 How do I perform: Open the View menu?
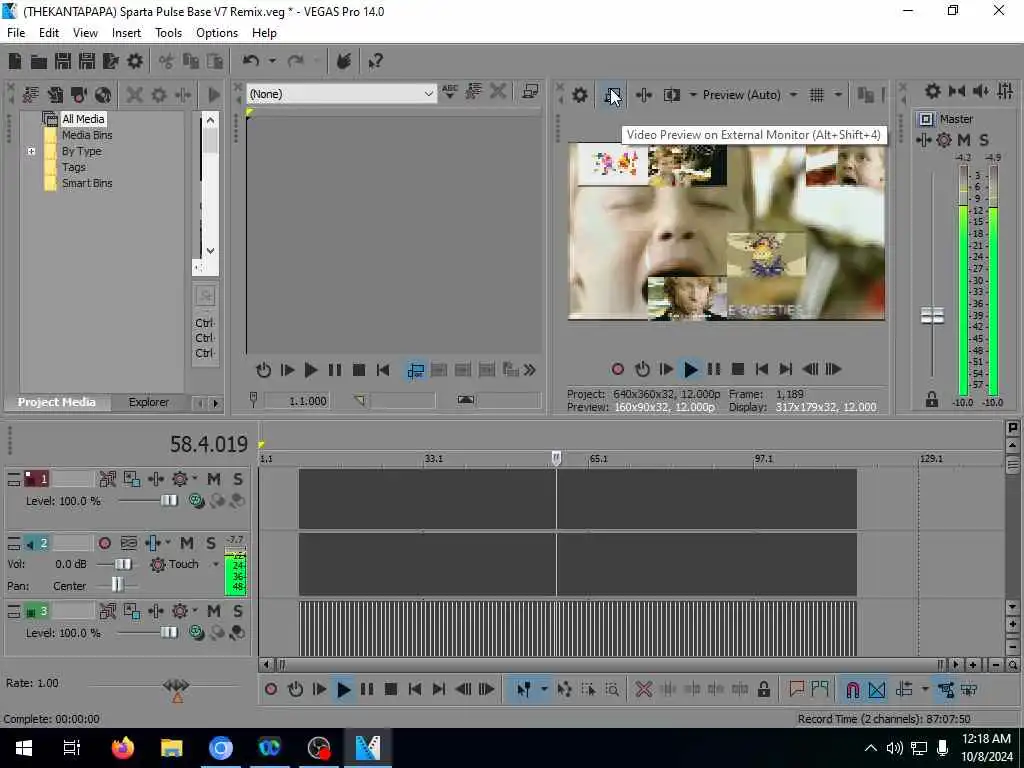[x=85, y=33]
